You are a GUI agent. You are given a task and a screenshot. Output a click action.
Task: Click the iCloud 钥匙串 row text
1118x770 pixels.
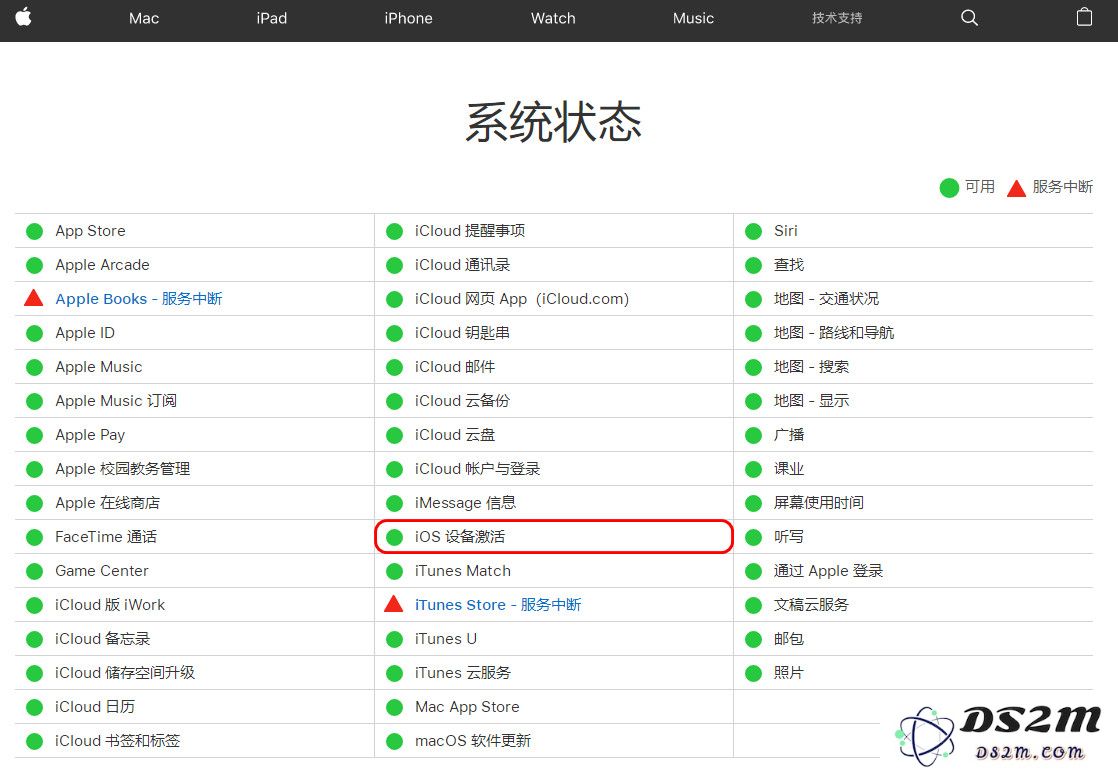[462, 332]
